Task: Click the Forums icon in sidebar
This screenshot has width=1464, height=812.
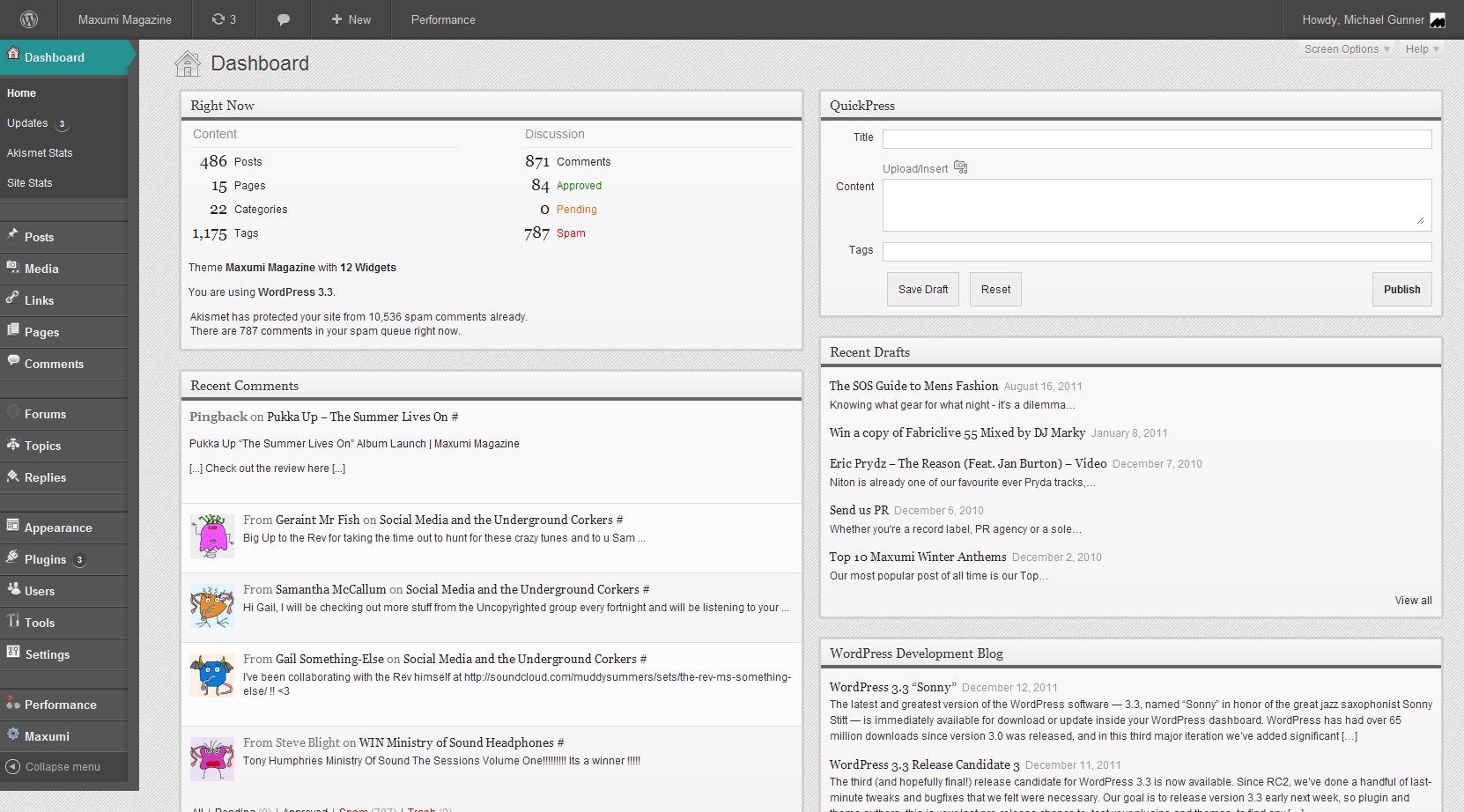Action: pyautogui.click(x=12, y=412)
